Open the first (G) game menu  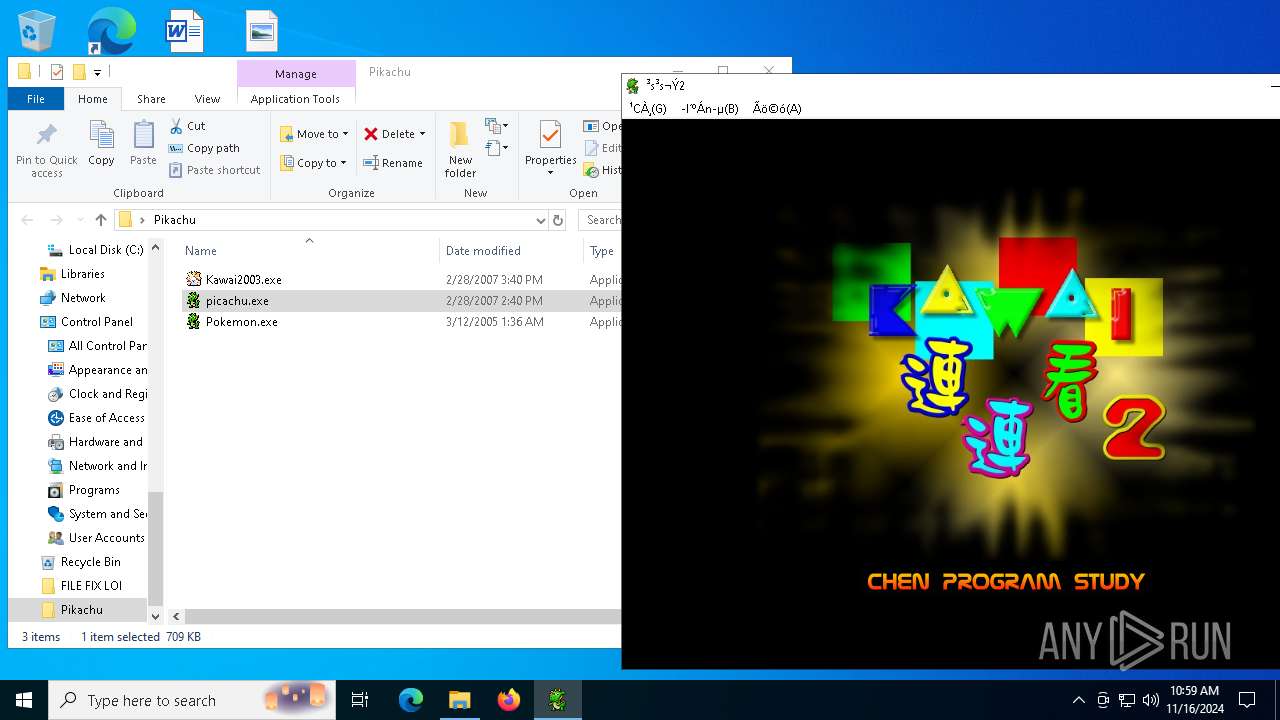[647, 108]
